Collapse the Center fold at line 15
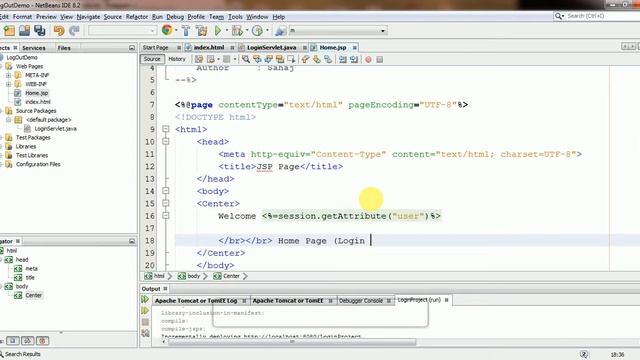Viewport: 640px width, 360px height. pos(166,203)
